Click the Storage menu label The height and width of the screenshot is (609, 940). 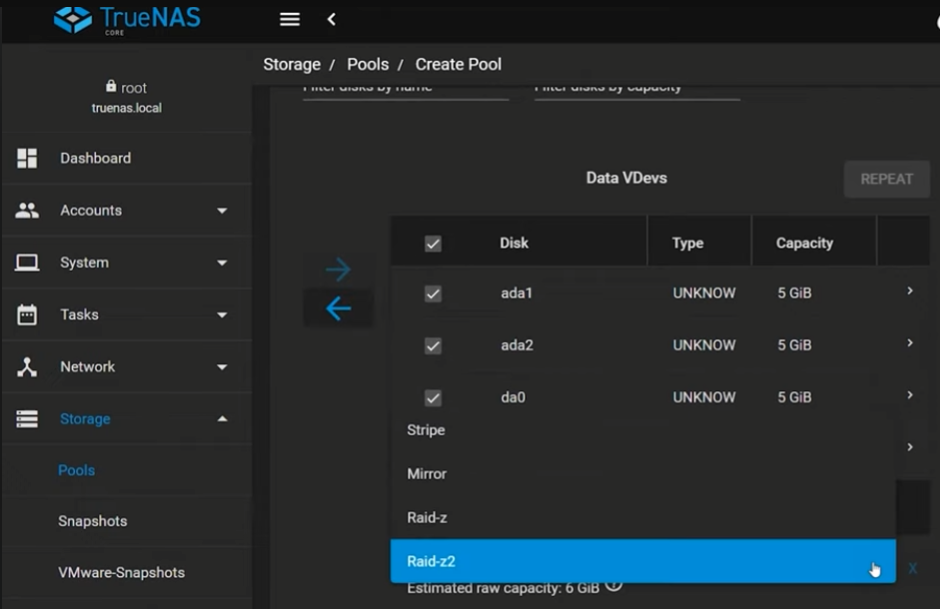pyautogui.click(x=85, y=420)
